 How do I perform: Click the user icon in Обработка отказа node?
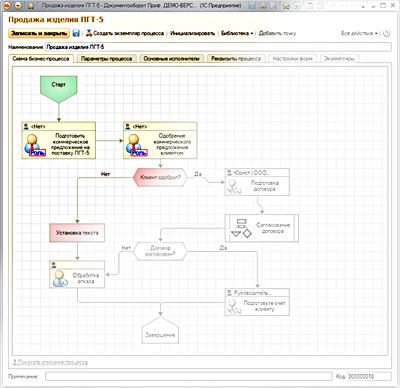pos(60,279)
